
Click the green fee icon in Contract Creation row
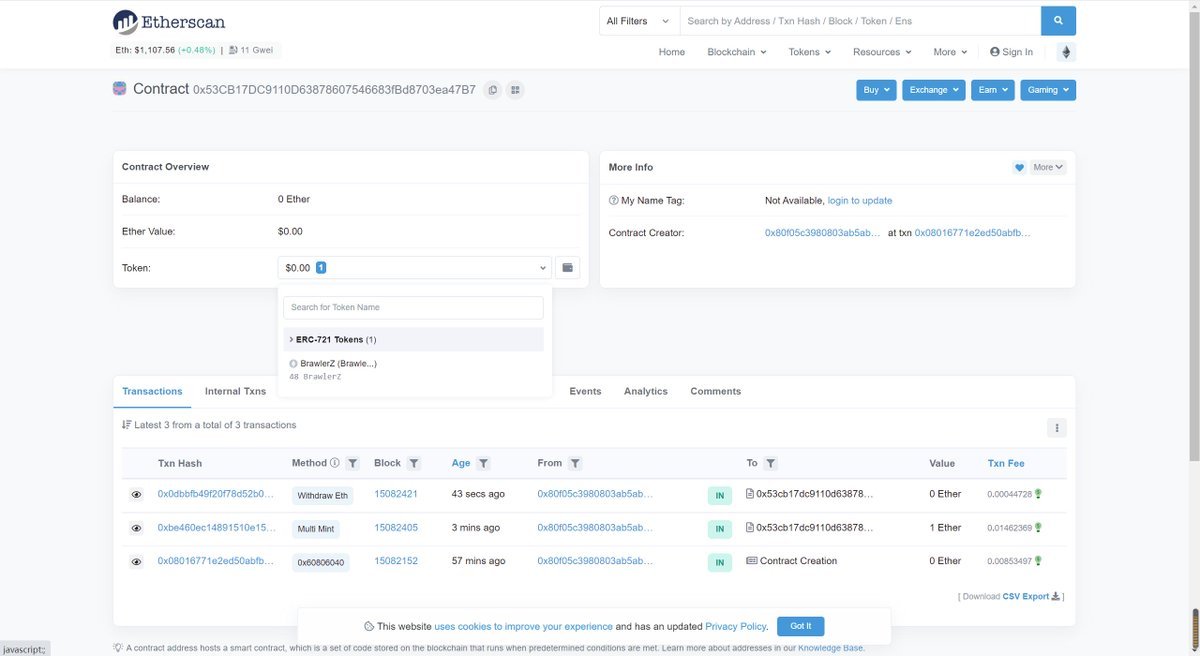[x=1038, y=561]
